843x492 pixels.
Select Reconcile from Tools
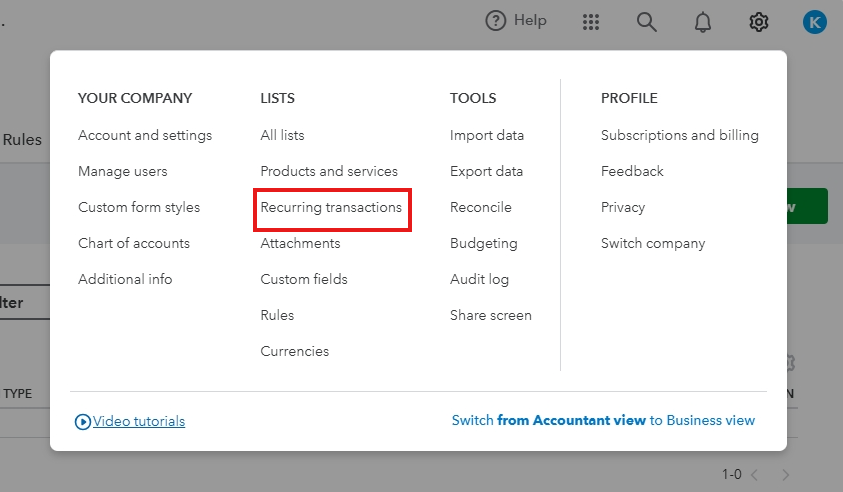[x=481, y=207]
